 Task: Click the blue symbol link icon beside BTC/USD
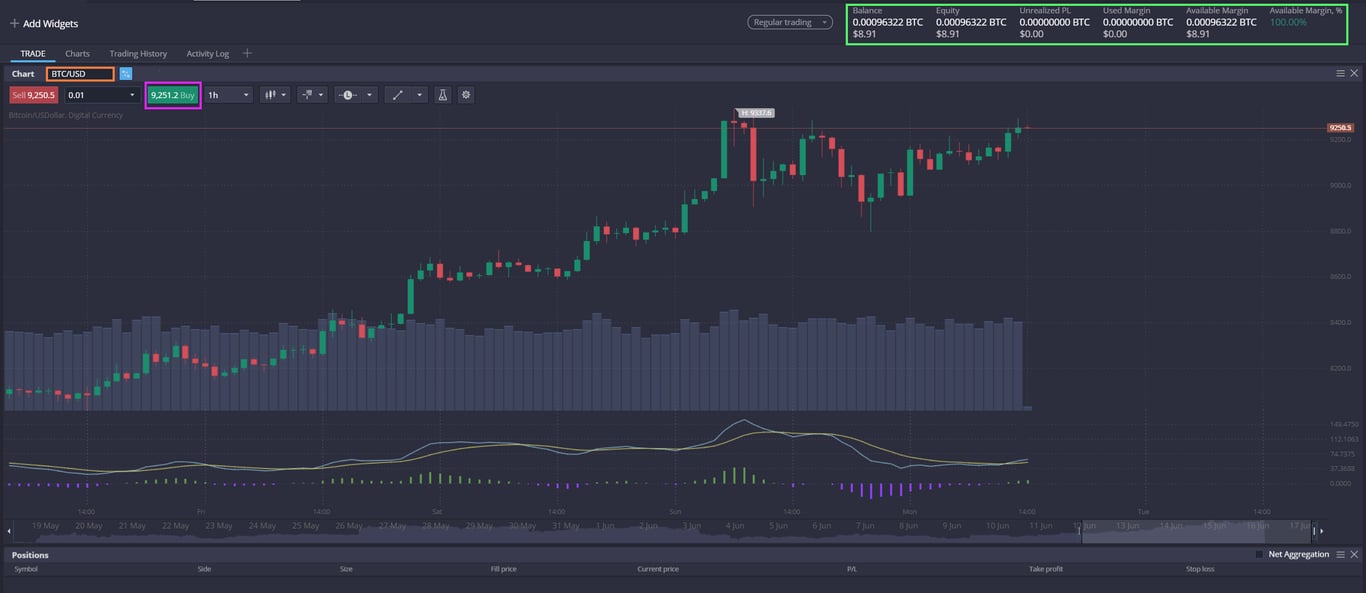[126, 73]
